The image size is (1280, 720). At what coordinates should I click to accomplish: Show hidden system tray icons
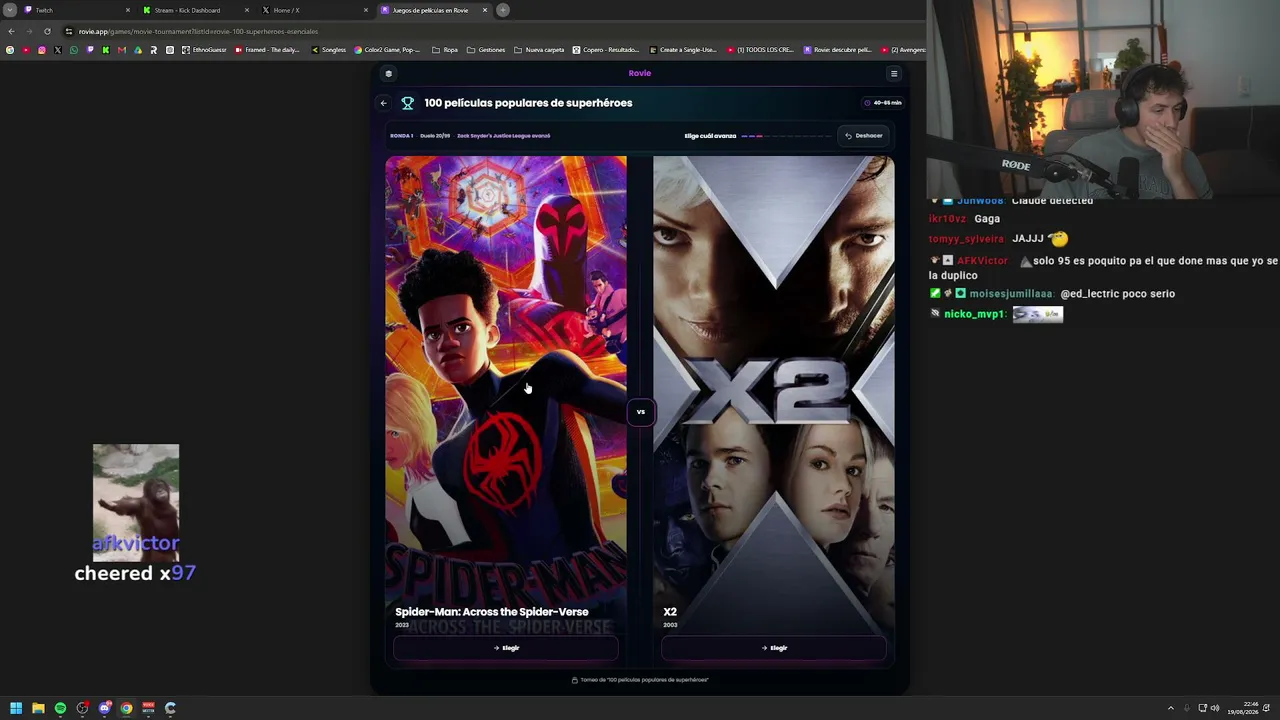[x=1171, y=708]
